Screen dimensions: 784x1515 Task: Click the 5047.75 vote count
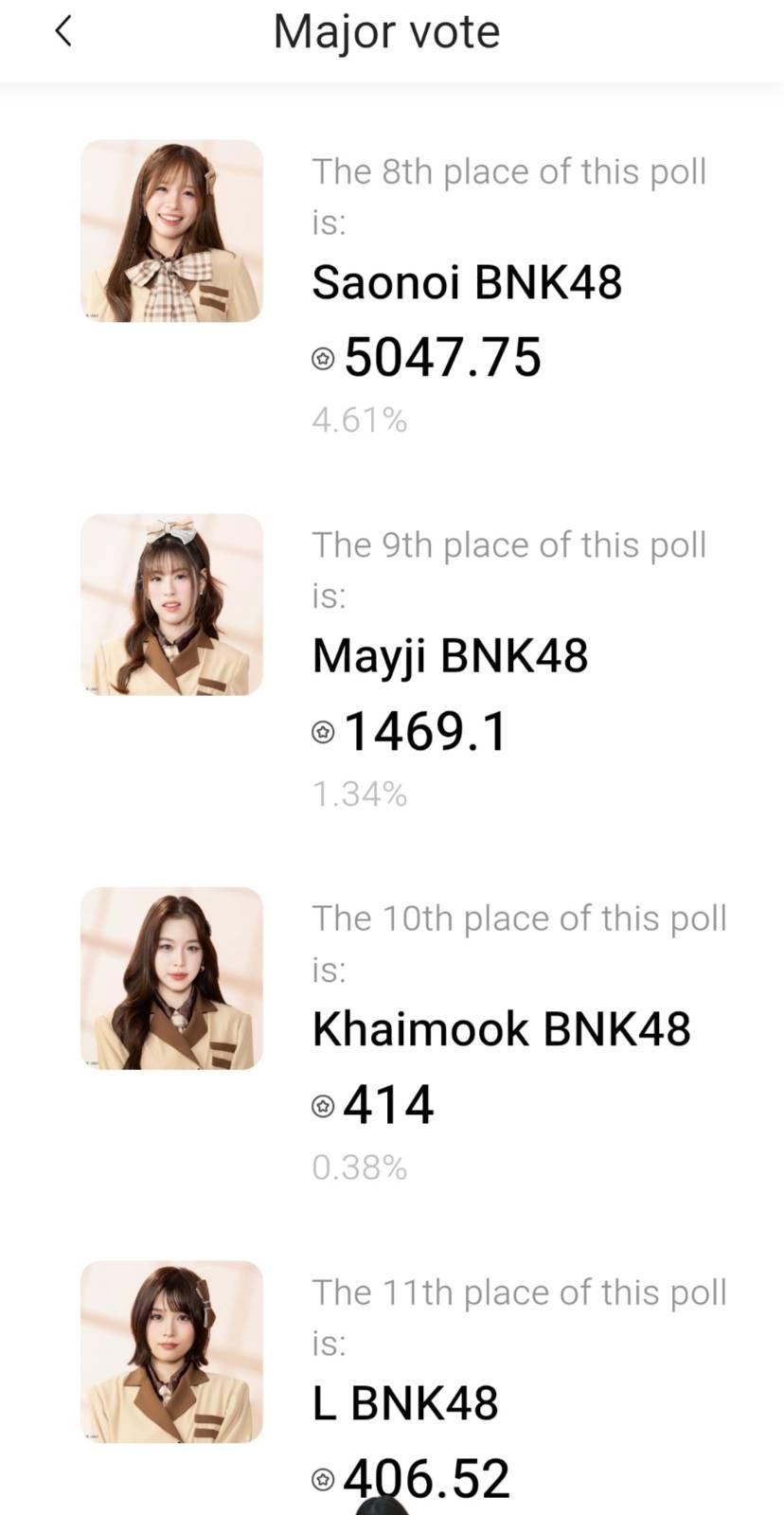tap(442, 358)
